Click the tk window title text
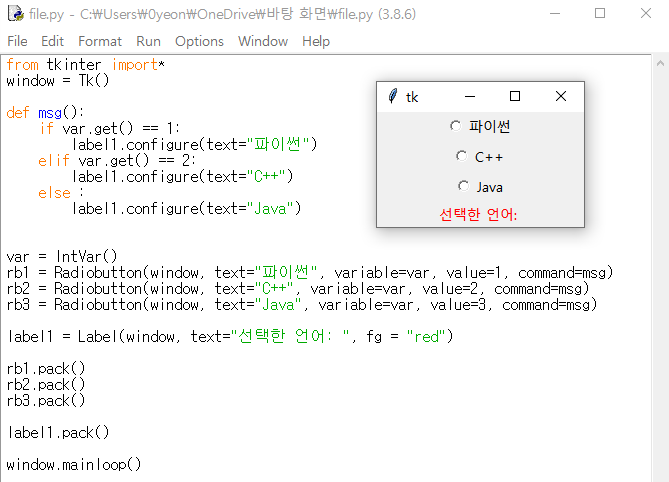 point(412,97)
